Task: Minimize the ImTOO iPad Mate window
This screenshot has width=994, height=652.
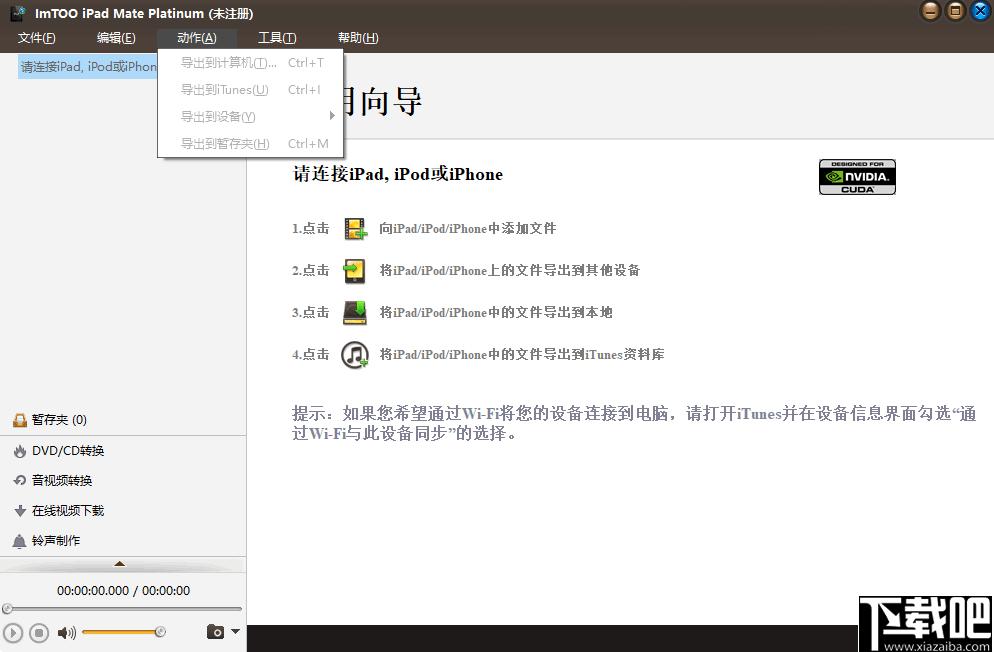Action: pyautogui.click(x=930, y=11)
